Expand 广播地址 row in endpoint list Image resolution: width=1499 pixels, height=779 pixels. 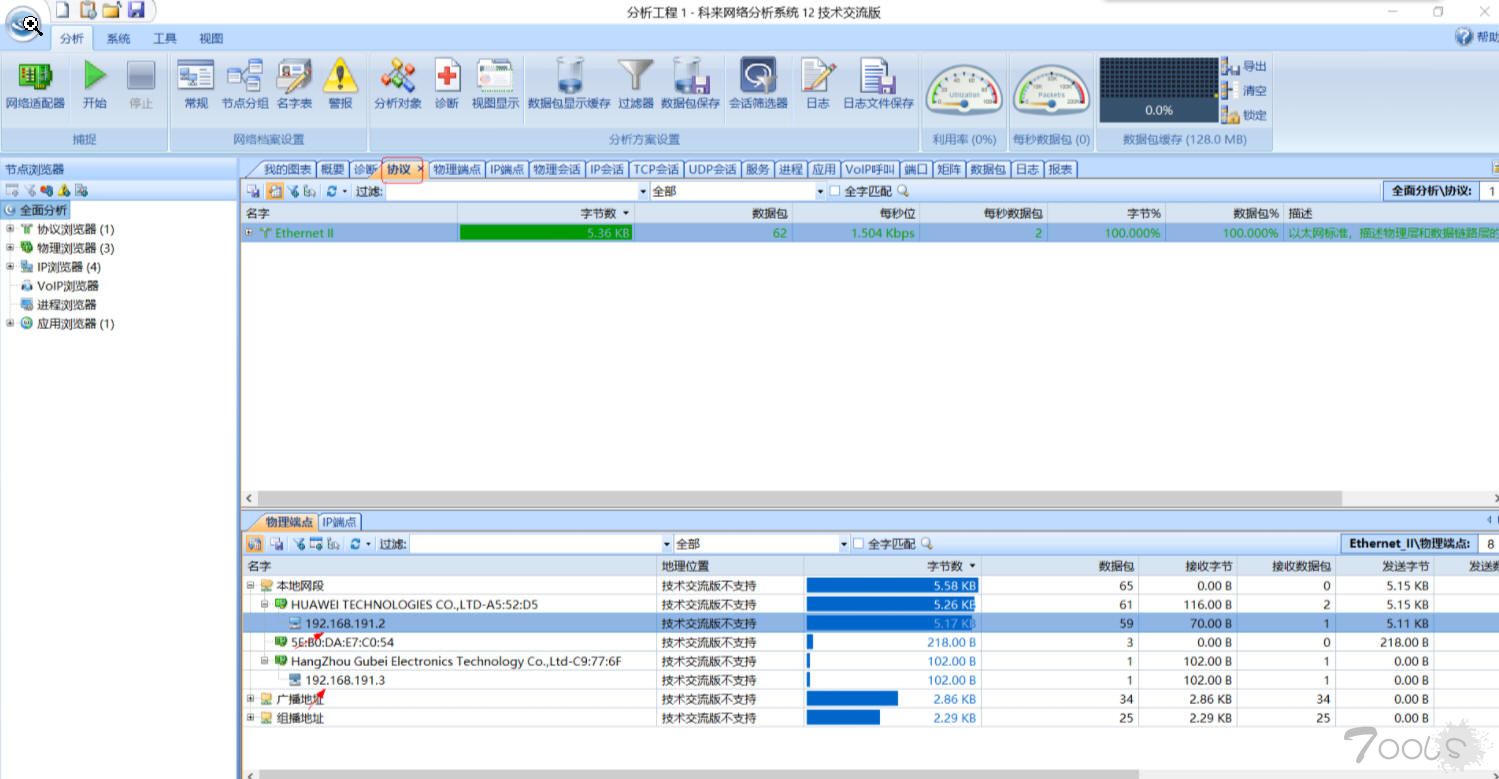click(x=251, y=699)
